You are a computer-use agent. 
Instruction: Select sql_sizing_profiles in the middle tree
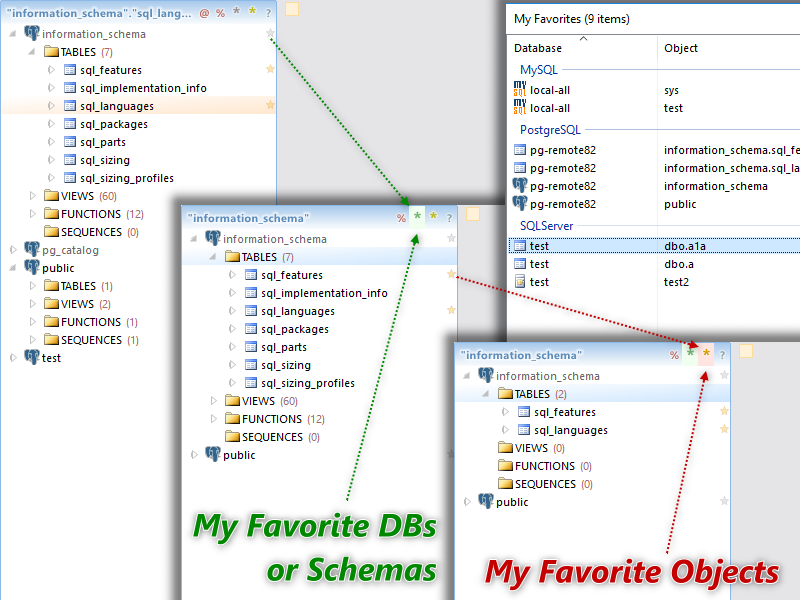click(x=308, y=383)
